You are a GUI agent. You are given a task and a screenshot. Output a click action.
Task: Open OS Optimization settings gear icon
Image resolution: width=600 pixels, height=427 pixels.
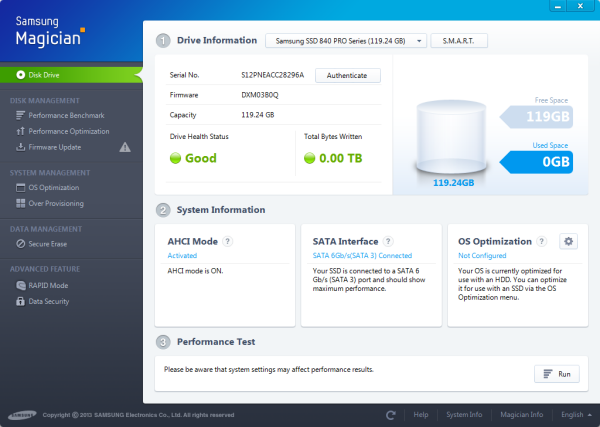569,241
